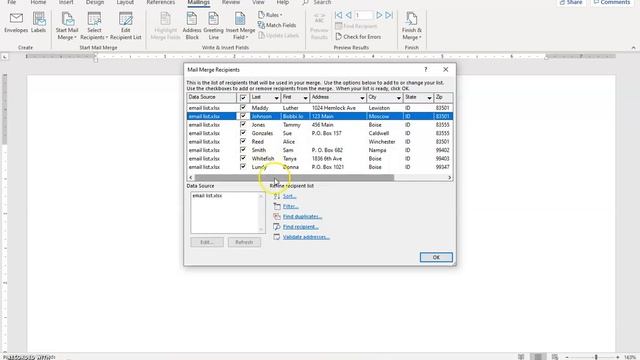Uncheck the Johnson recipient checkbox

tap(243, 116)
